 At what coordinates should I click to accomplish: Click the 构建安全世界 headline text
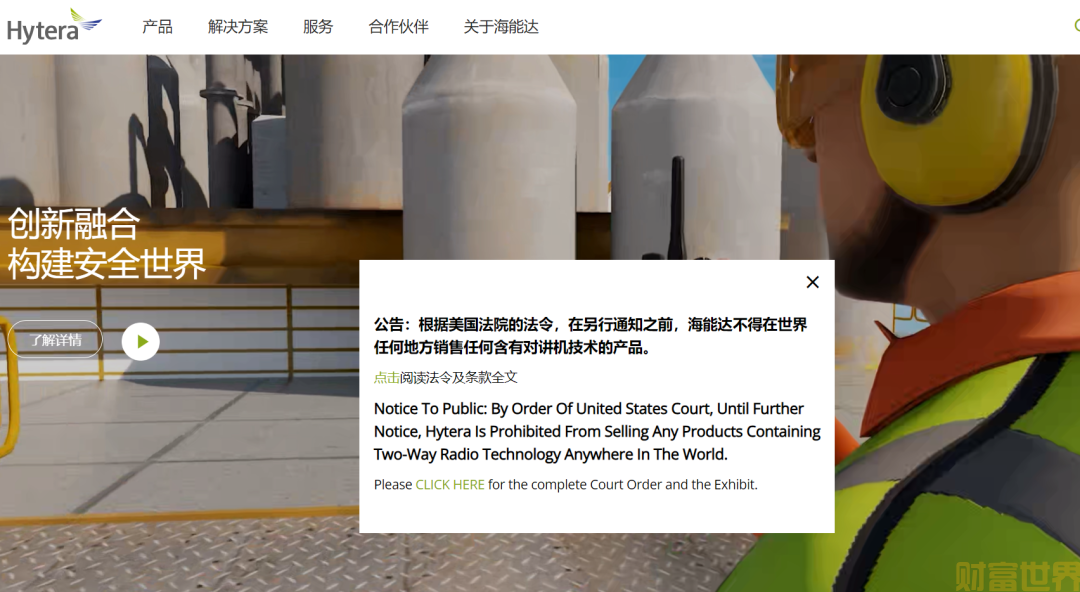(x=107, y=264)
